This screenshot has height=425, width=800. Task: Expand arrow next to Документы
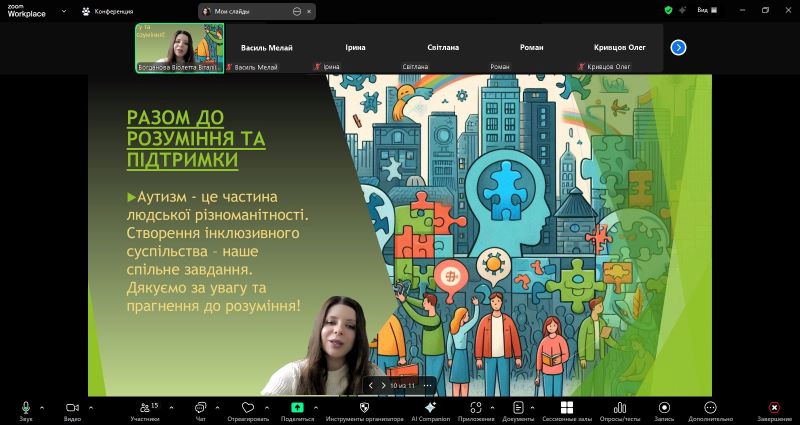[533, 408]
